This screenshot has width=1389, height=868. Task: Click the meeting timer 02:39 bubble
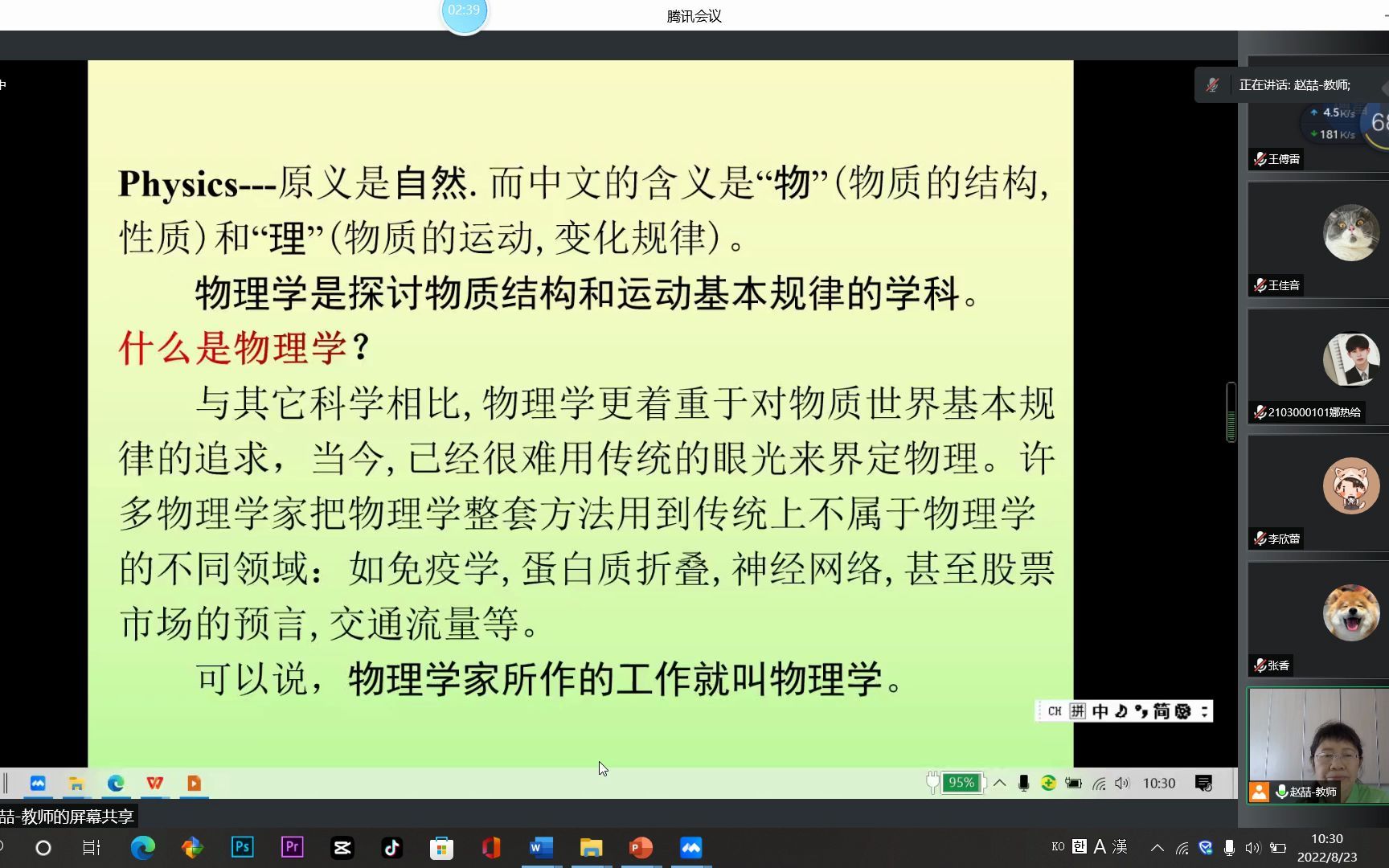(x=465, y=12)
